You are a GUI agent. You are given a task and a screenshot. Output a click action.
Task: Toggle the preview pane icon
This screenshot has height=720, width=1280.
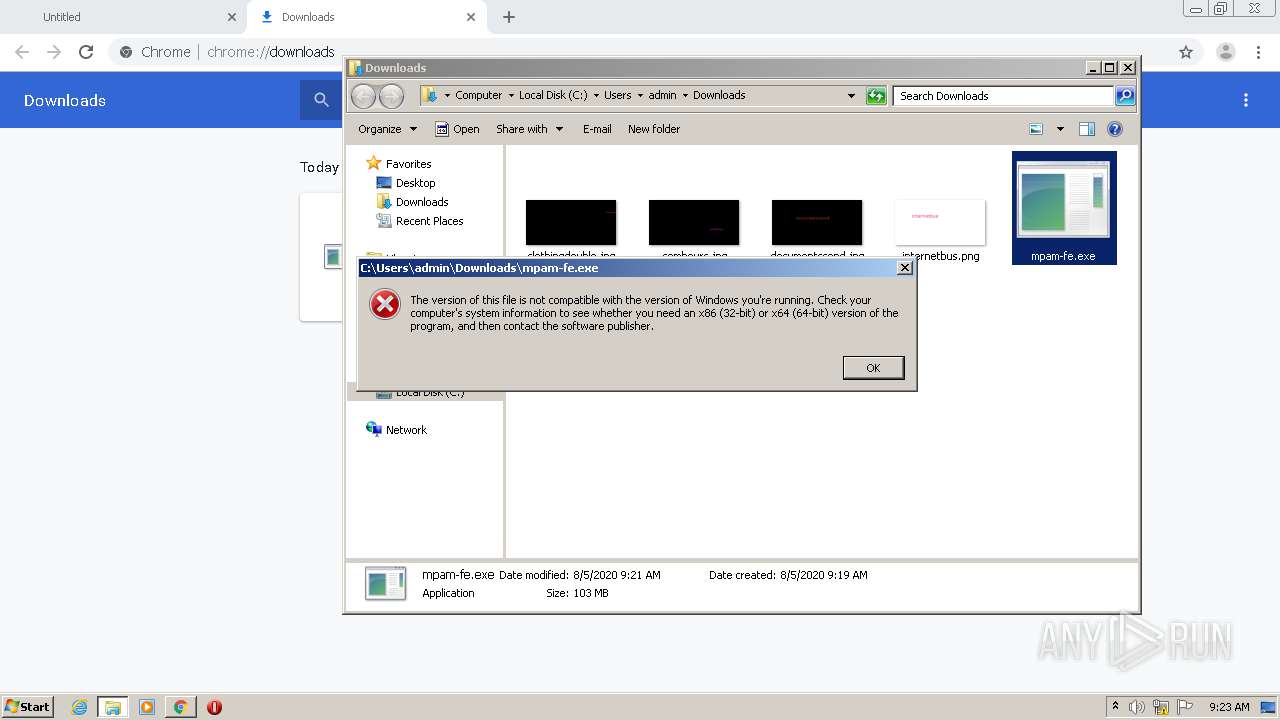pyautogui.click(x=1087, y=129)
